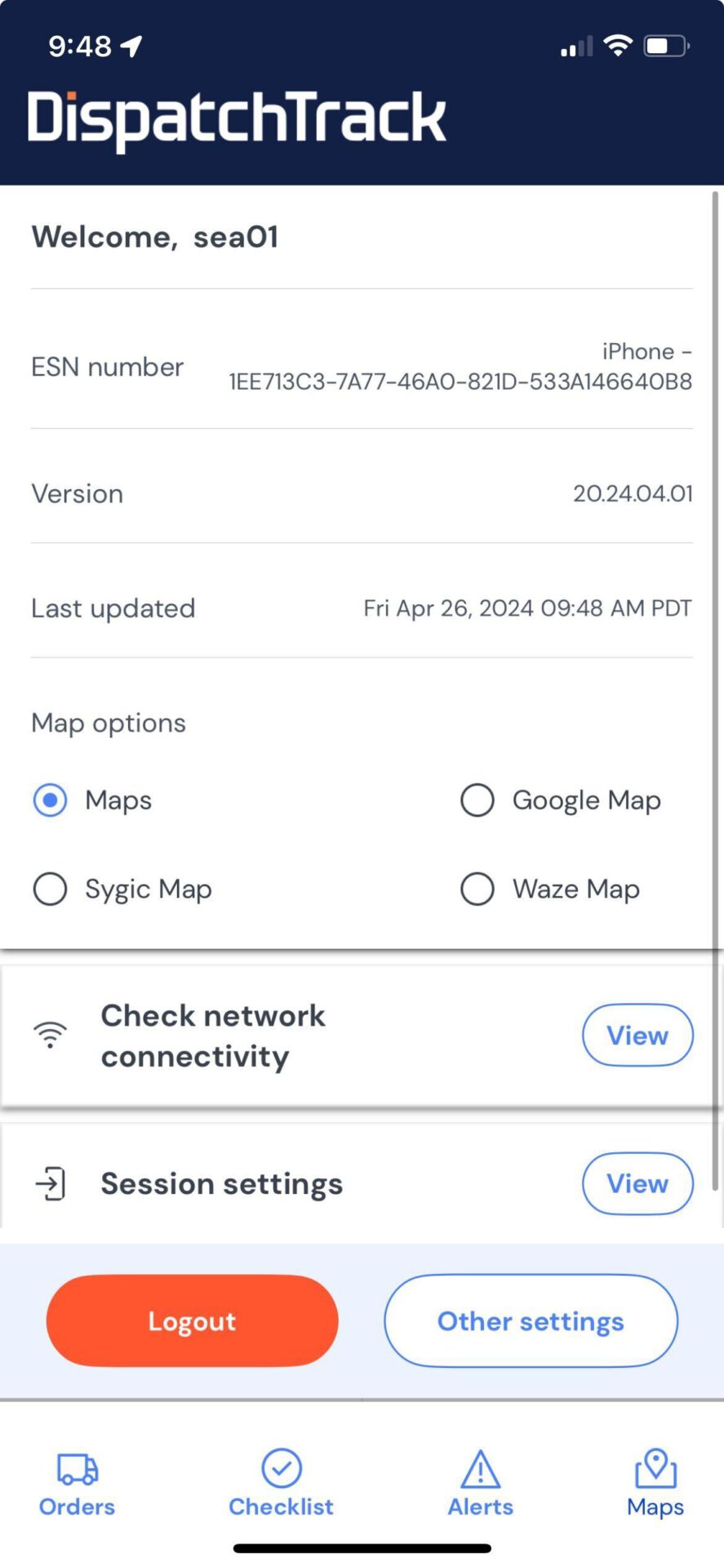
Task: Select the Maps radio option
Action: (x=51, y=800)
